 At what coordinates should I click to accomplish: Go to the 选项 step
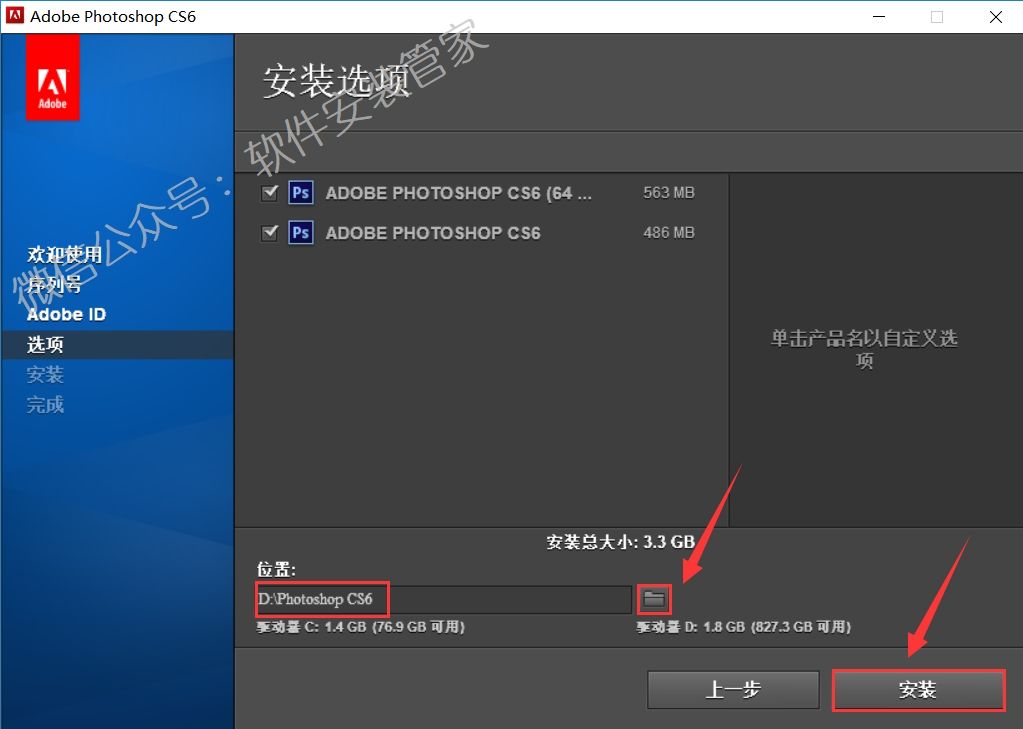coord(44,344)
